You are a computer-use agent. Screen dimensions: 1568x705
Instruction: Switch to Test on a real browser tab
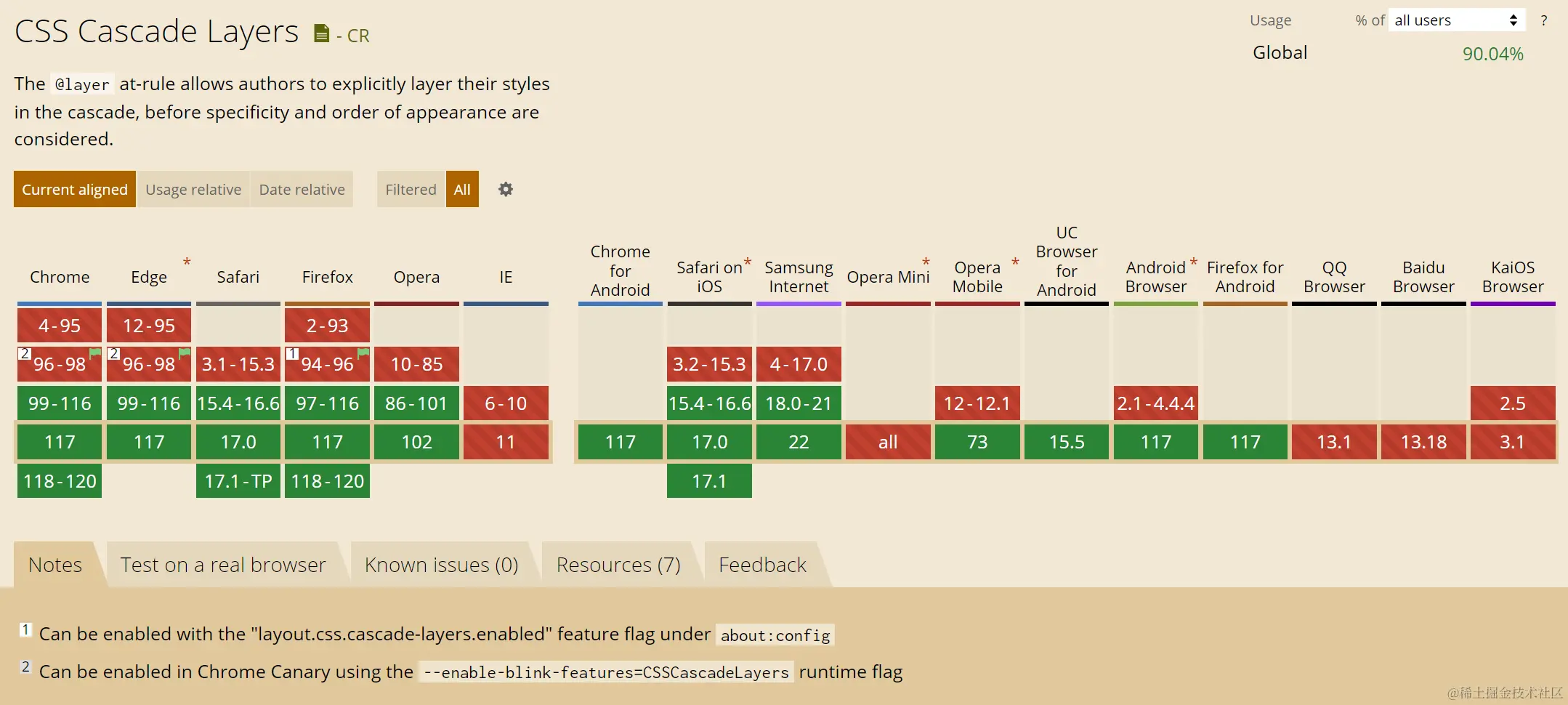pos(223,565)
